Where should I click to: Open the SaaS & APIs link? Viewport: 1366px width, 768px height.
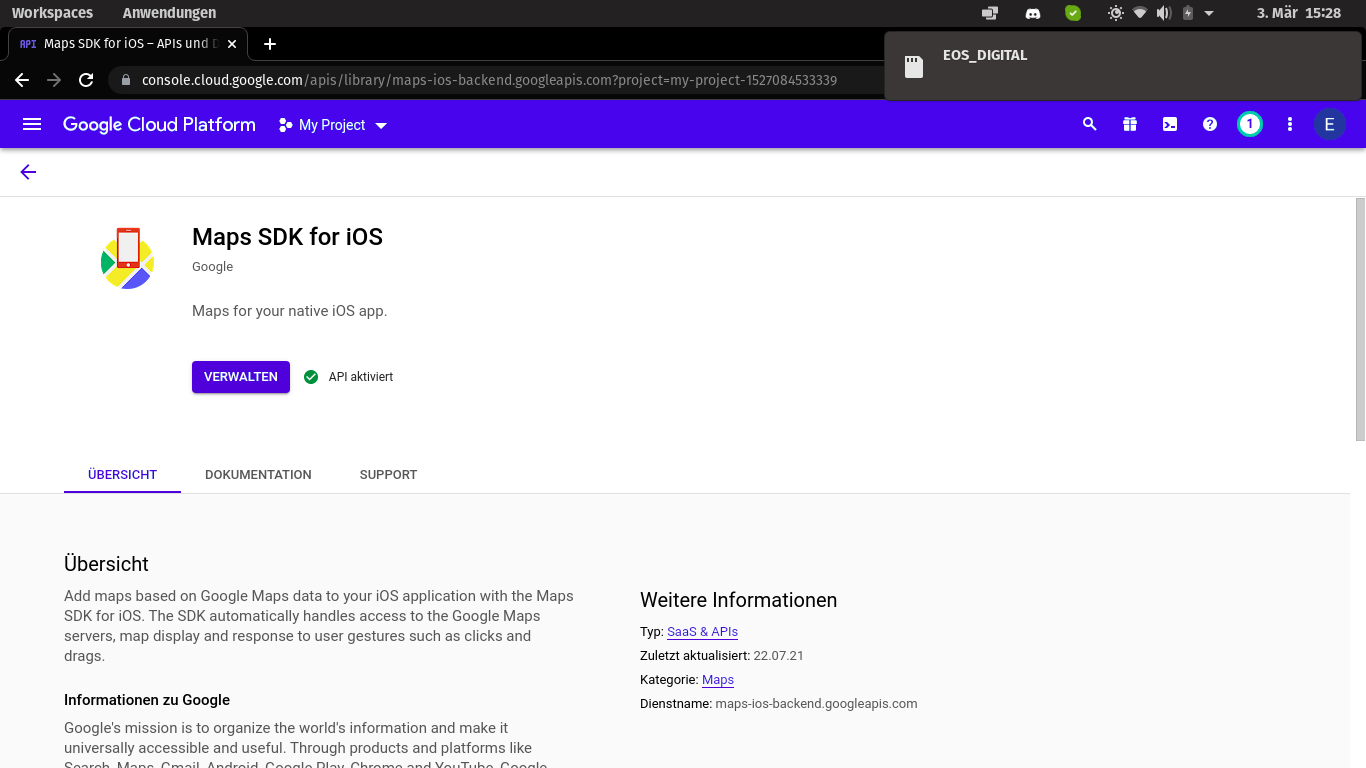click(x=702, y=632)
